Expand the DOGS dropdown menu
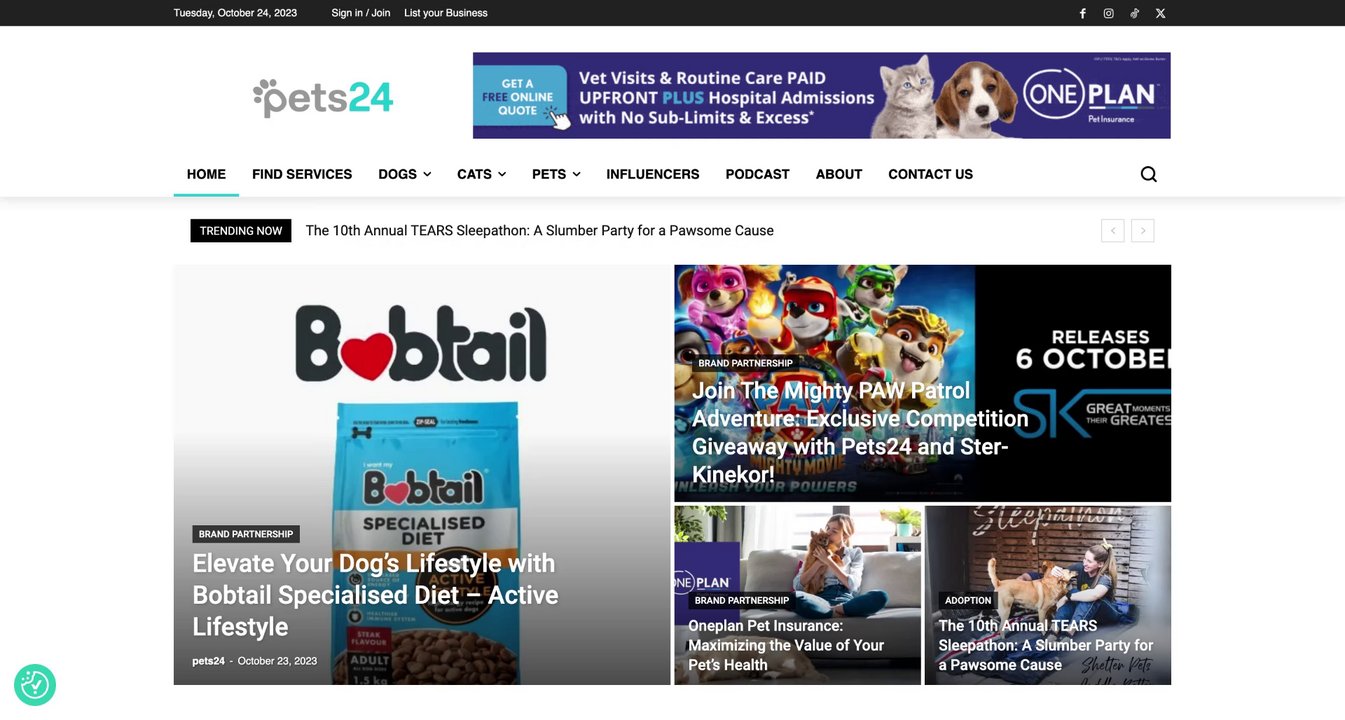Viewport: 1345px width, 720px height. [404, 174]
